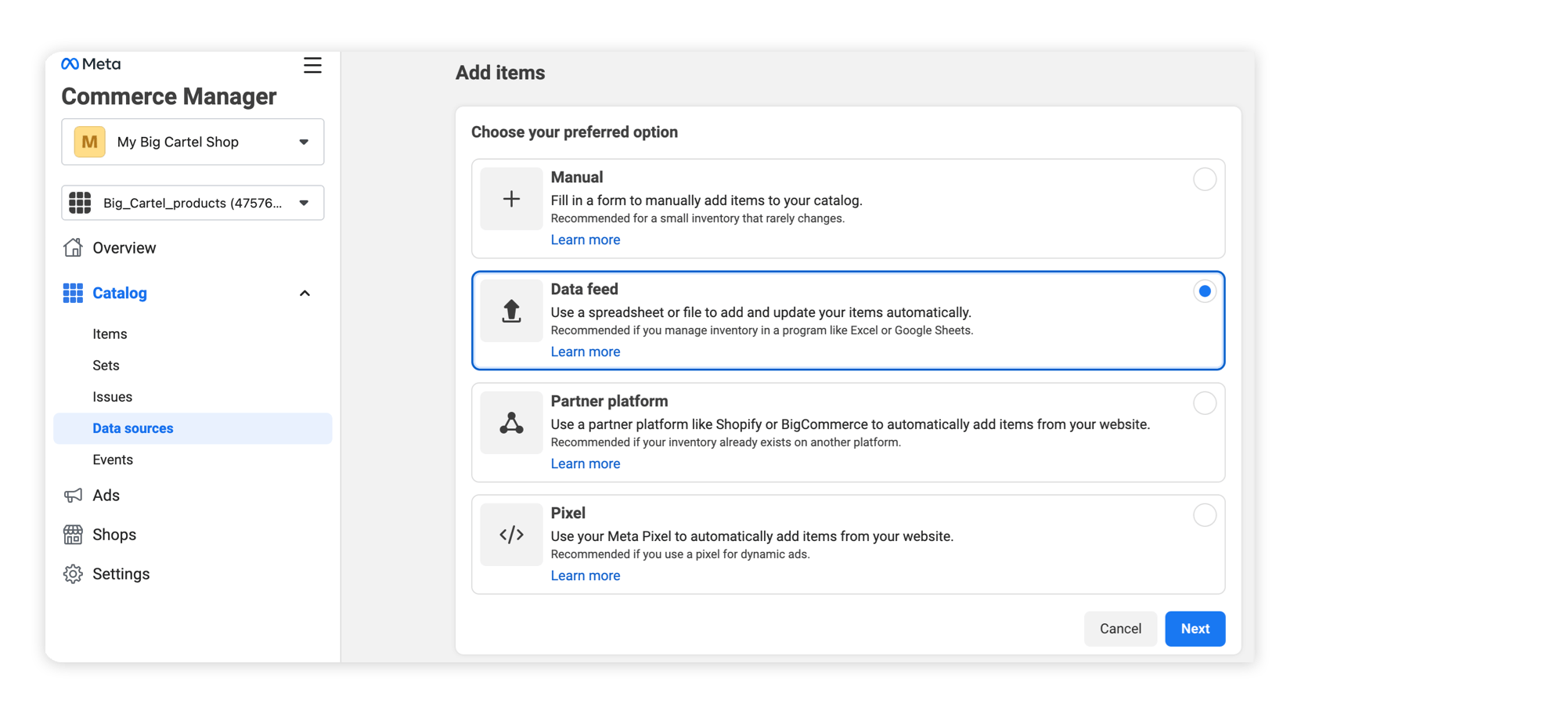
Task: Open the Big_Cartel_products catalog dropdown
Action: (193, 203)
